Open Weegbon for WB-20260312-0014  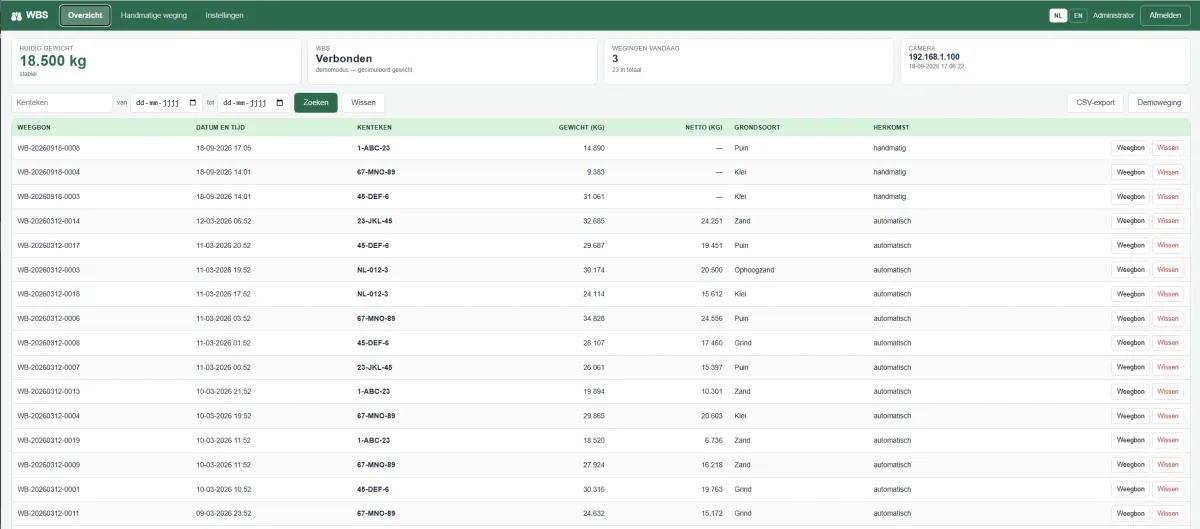pos(1130,221)
